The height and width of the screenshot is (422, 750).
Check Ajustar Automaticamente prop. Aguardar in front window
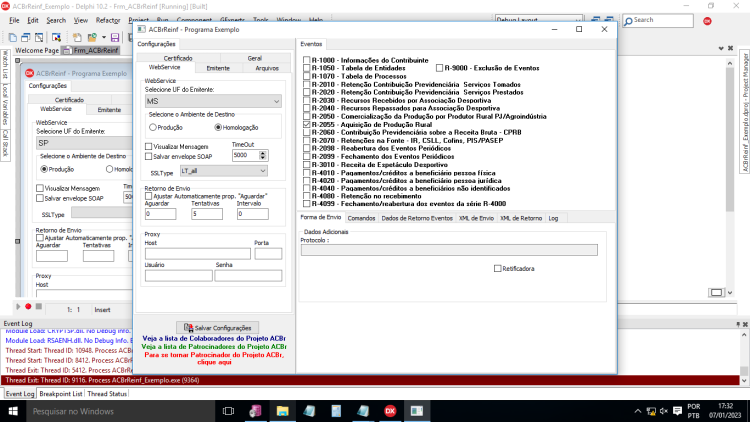tap(148, 196)
